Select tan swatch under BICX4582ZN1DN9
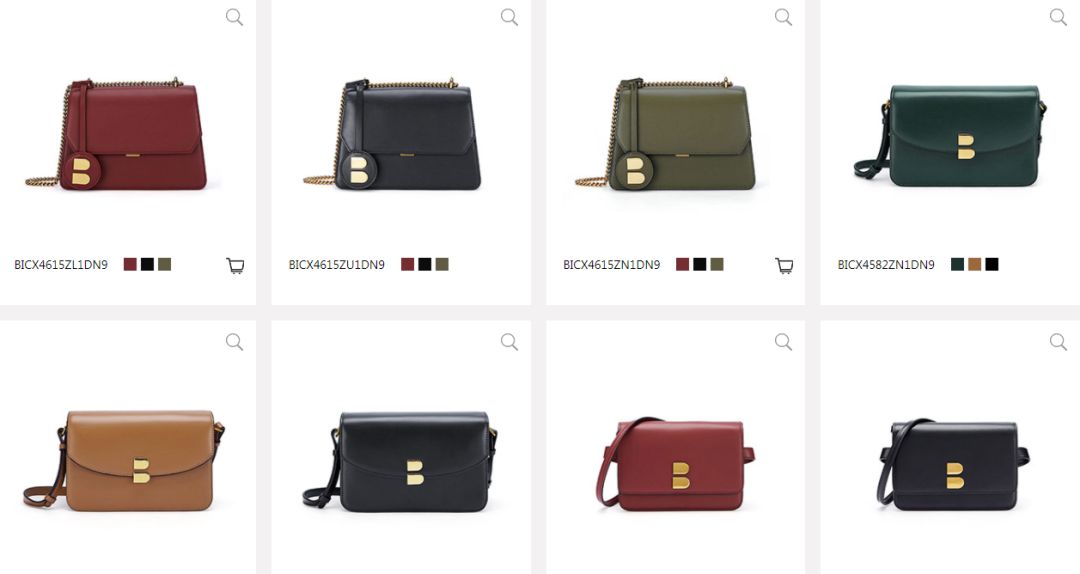The image size is (1080, 574). pos(975,265)
